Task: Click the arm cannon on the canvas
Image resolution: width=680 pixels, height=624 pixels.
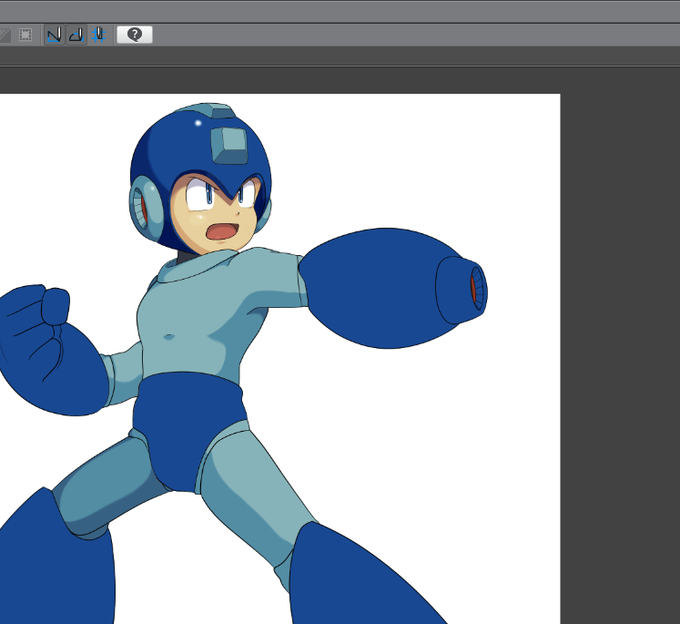Action: (392, 288)
